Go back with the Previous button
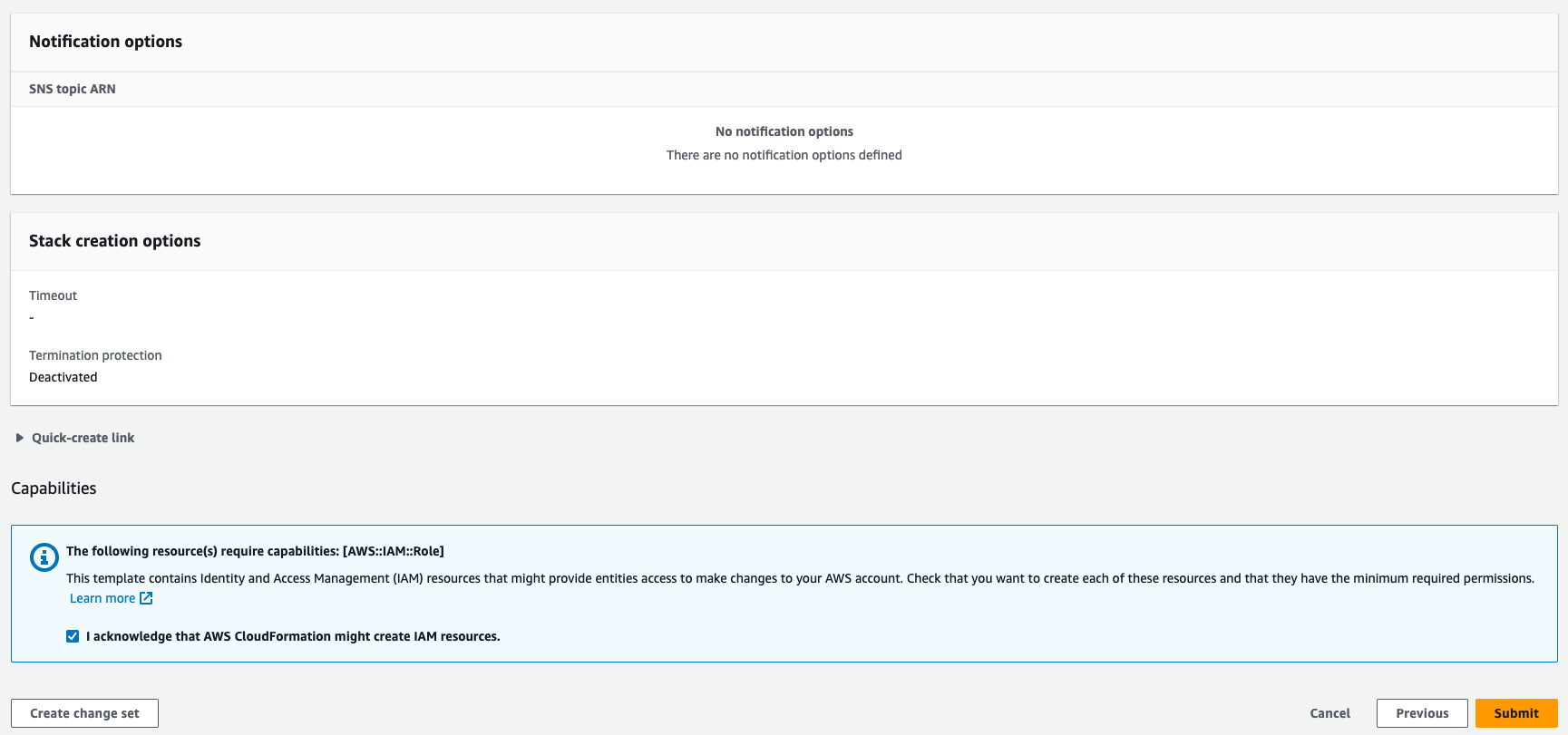The width and height of the screenshot is (1568, 735). tap(1422, 713)
